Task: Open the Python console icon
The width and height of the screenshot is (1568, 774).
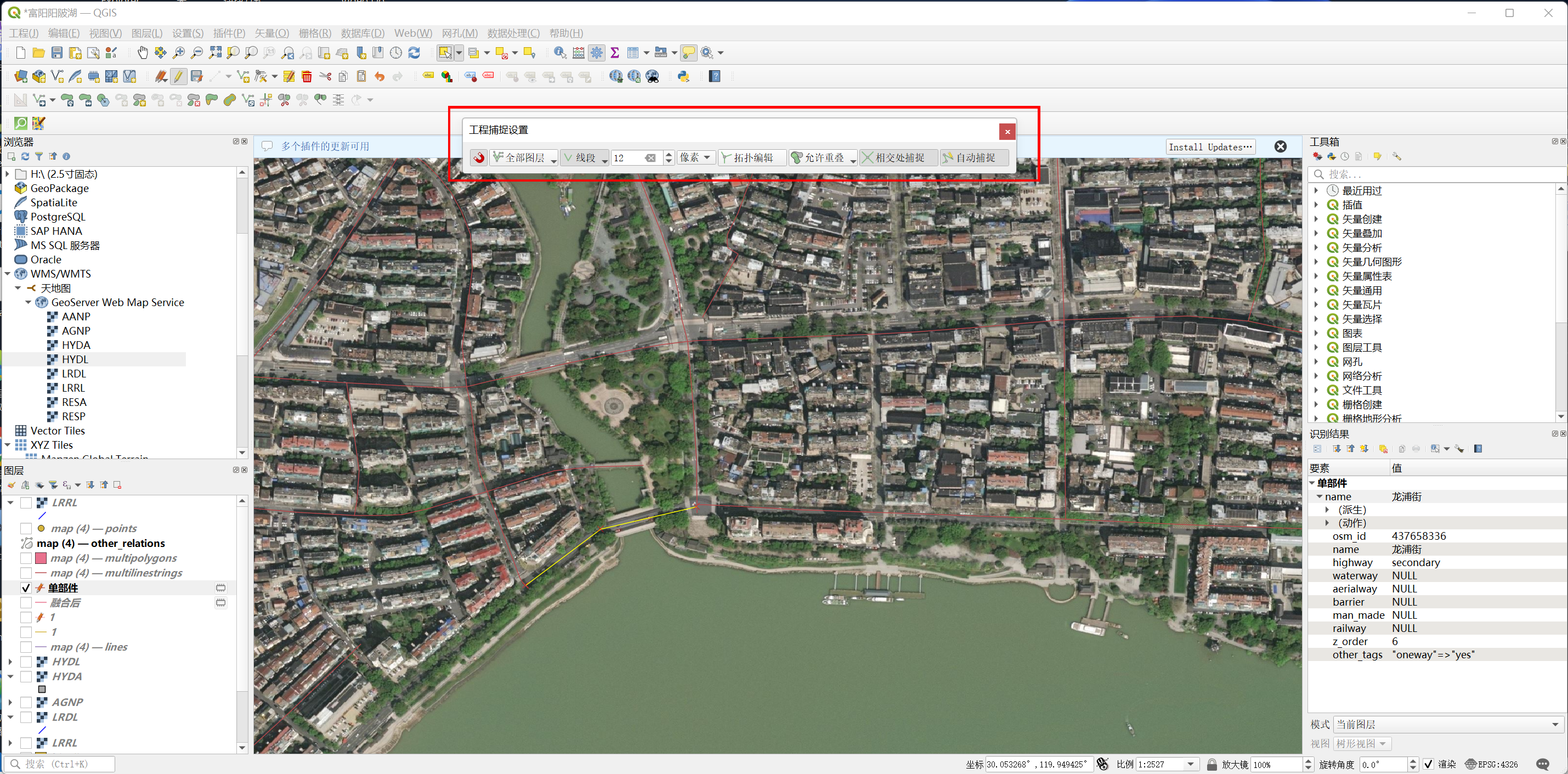Action: [x=683, y=77]
